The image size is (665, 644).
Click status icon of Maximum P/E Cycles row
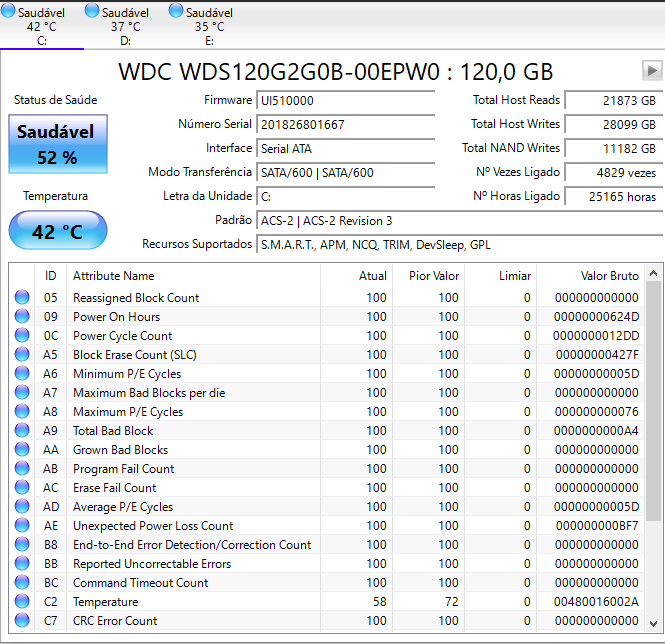pos(22,412)
